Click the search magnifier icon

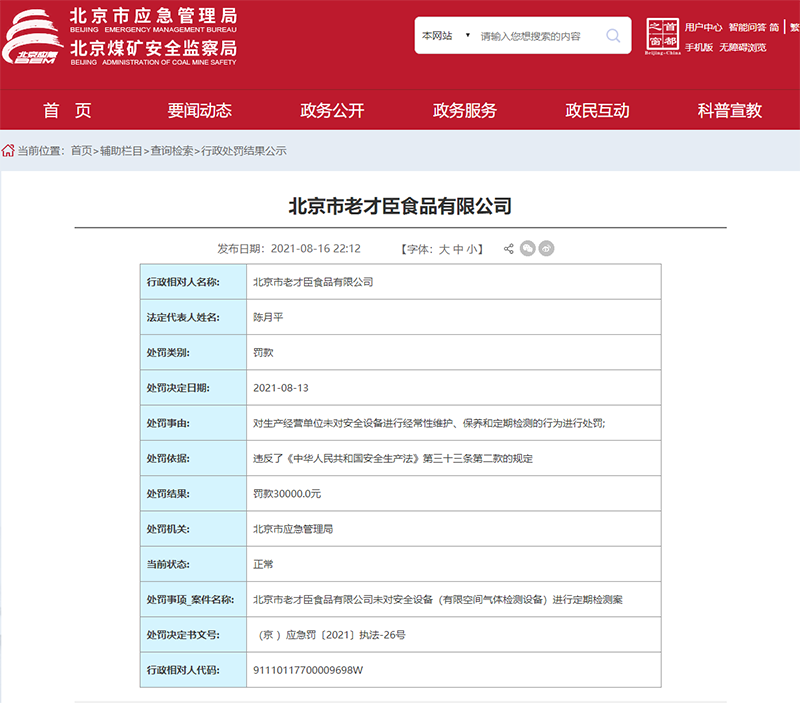(613, 36)
